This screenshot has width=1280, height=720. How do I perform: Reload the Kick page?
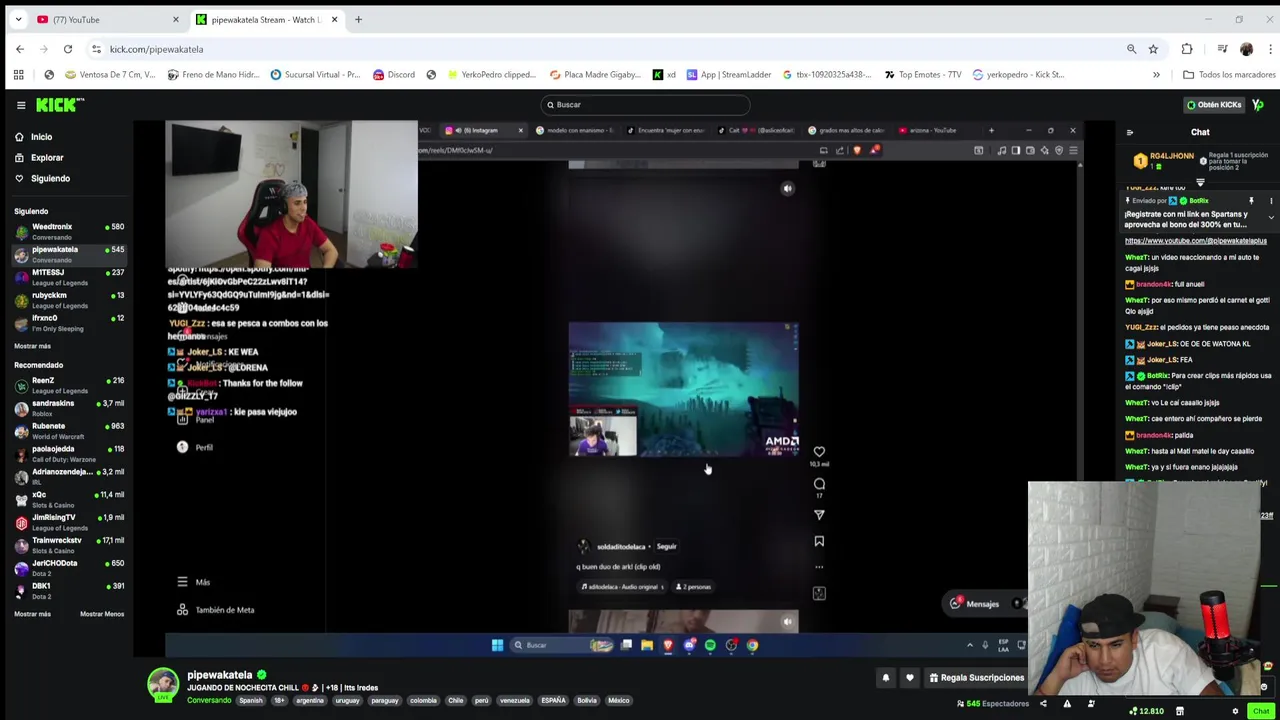(x=68, y=49)
